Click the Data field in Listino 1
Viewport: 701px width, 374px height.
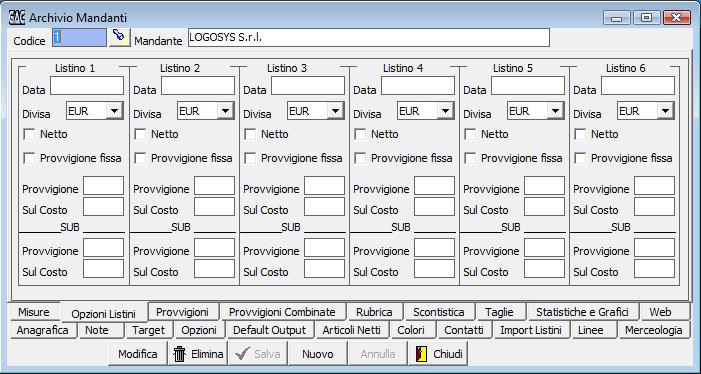[x=87, y=85]
